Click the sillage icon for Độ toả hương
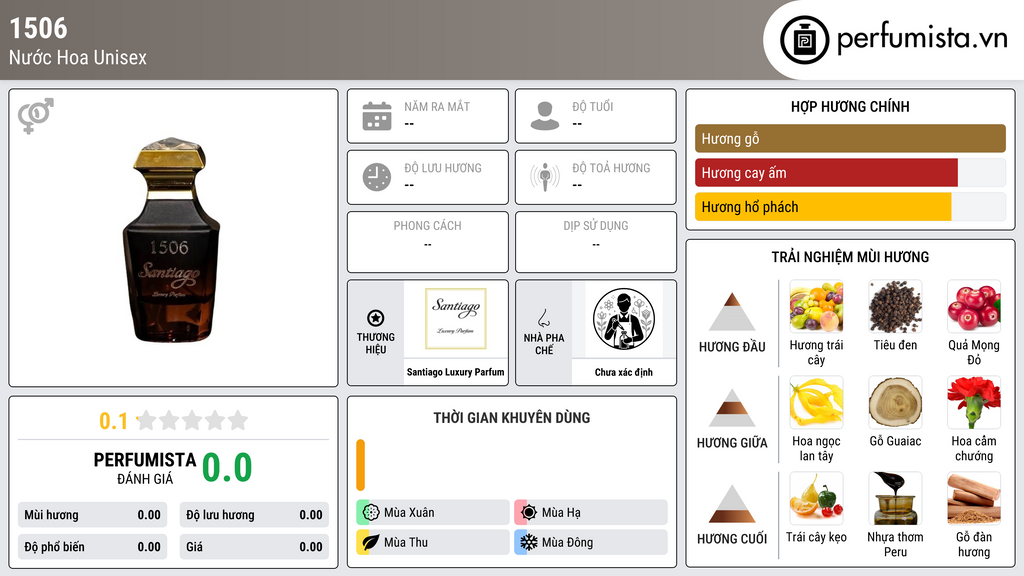The height and width of the screenshot is (576, 1024). pyautogui.click(x=545, y=177)
